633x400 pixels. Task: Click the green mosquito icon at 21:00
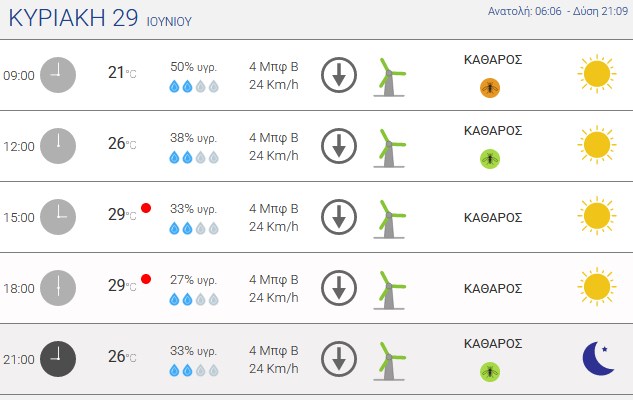[490, 372]
